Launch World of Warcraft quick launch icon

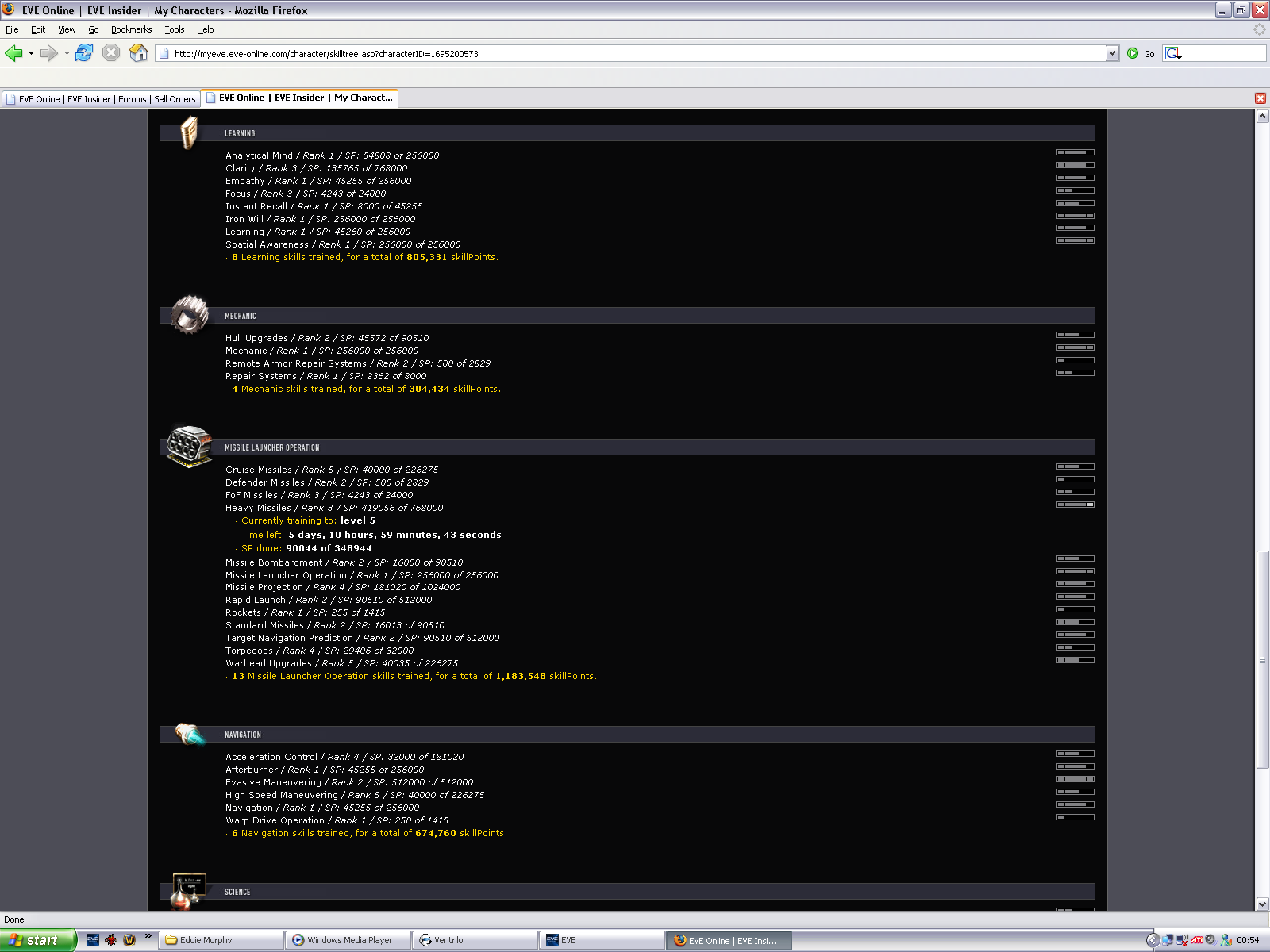(x=129, y=940)
